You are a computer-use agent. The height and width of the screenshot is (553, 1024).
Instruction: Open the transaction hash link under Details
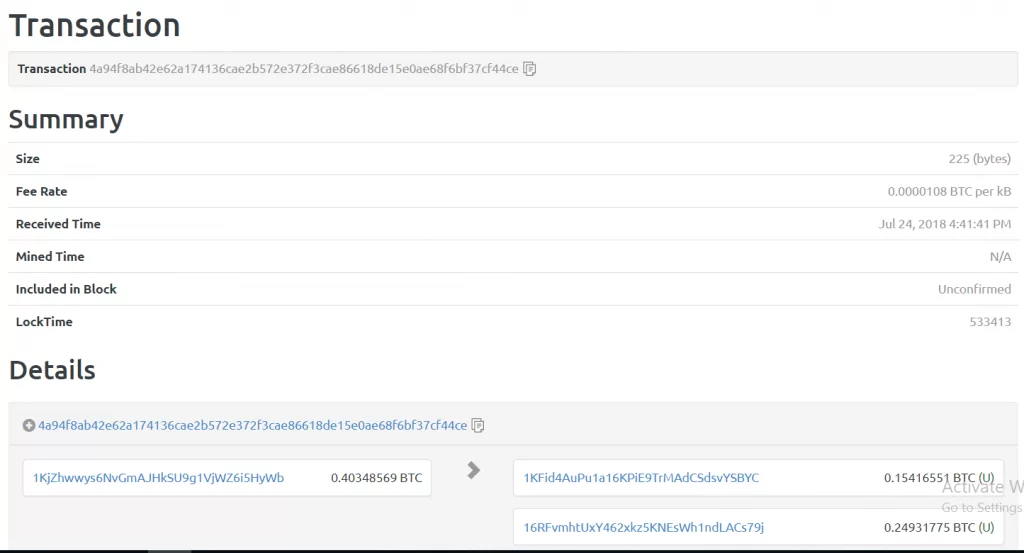(252, 425)
